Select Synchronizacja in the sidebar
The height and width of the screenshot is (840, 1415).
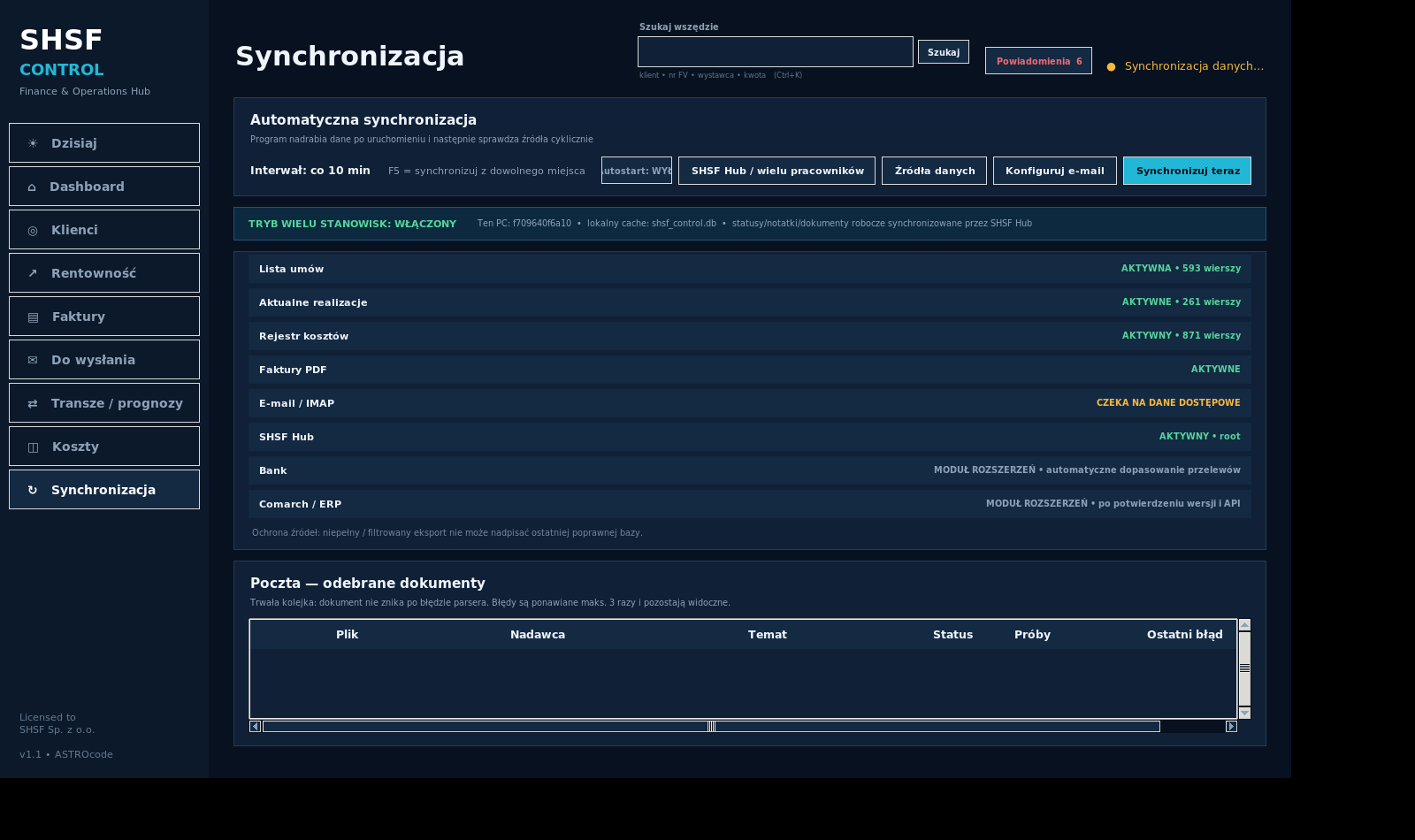pos(104,490)
